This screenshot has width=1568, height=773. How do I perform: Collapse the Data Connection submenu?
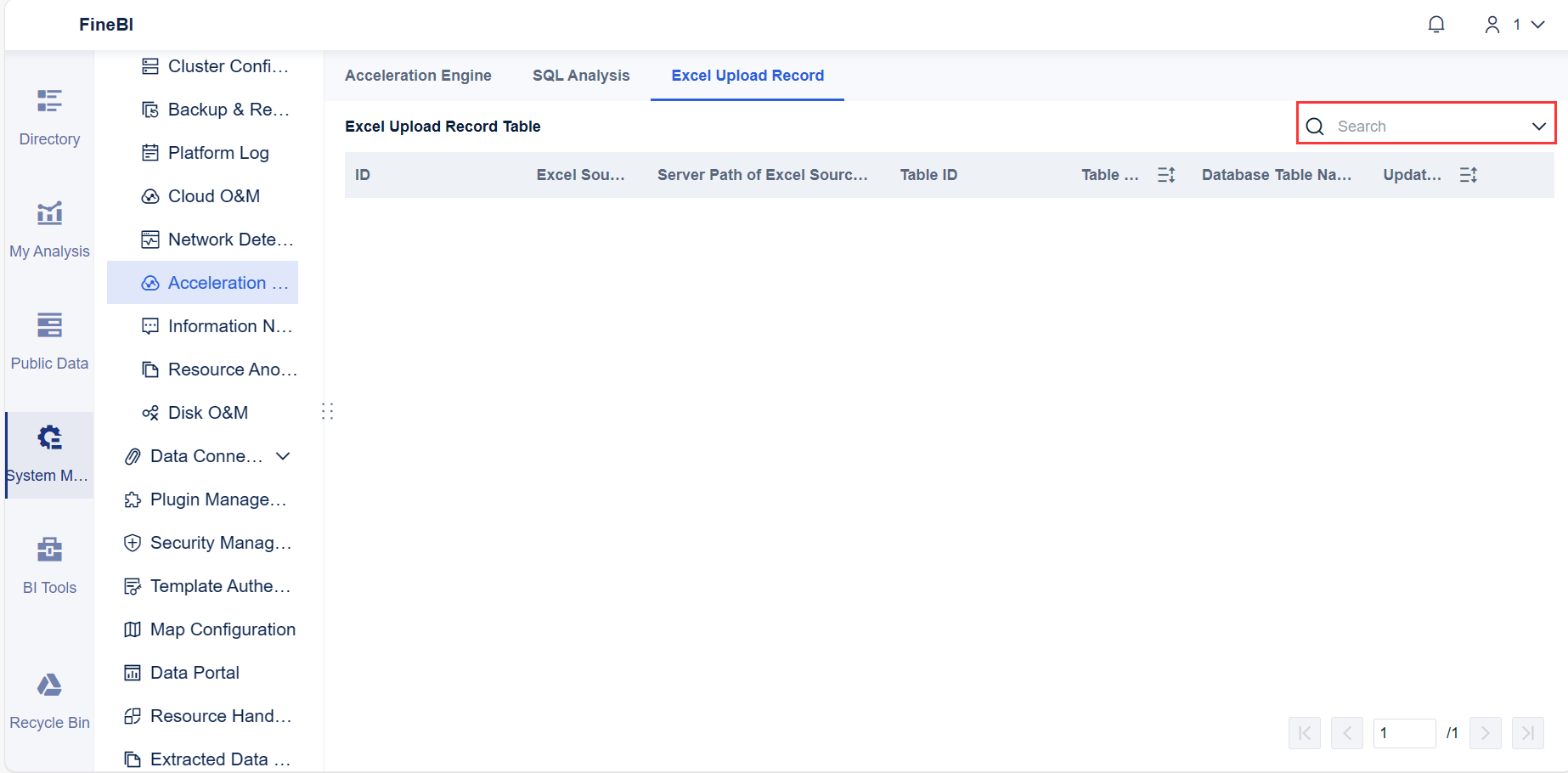[x=283, y=456]
